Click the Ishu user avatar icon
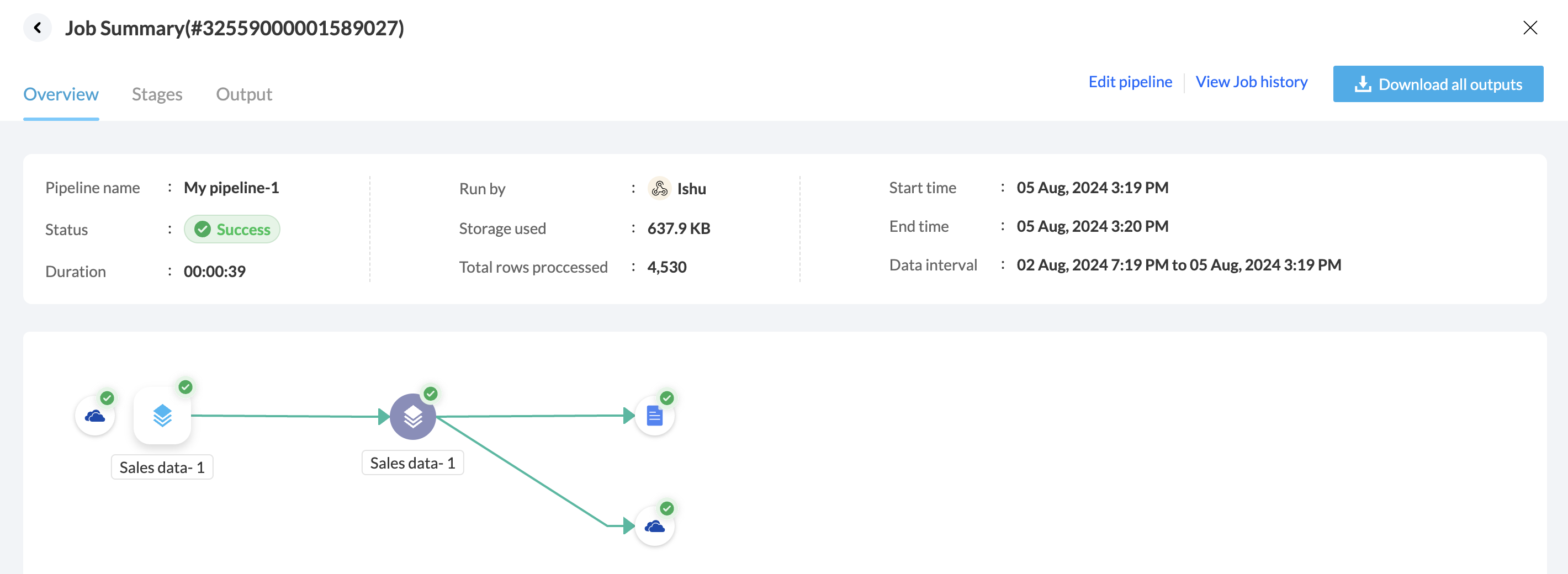The image size is (1568, 574). point(659,189)
